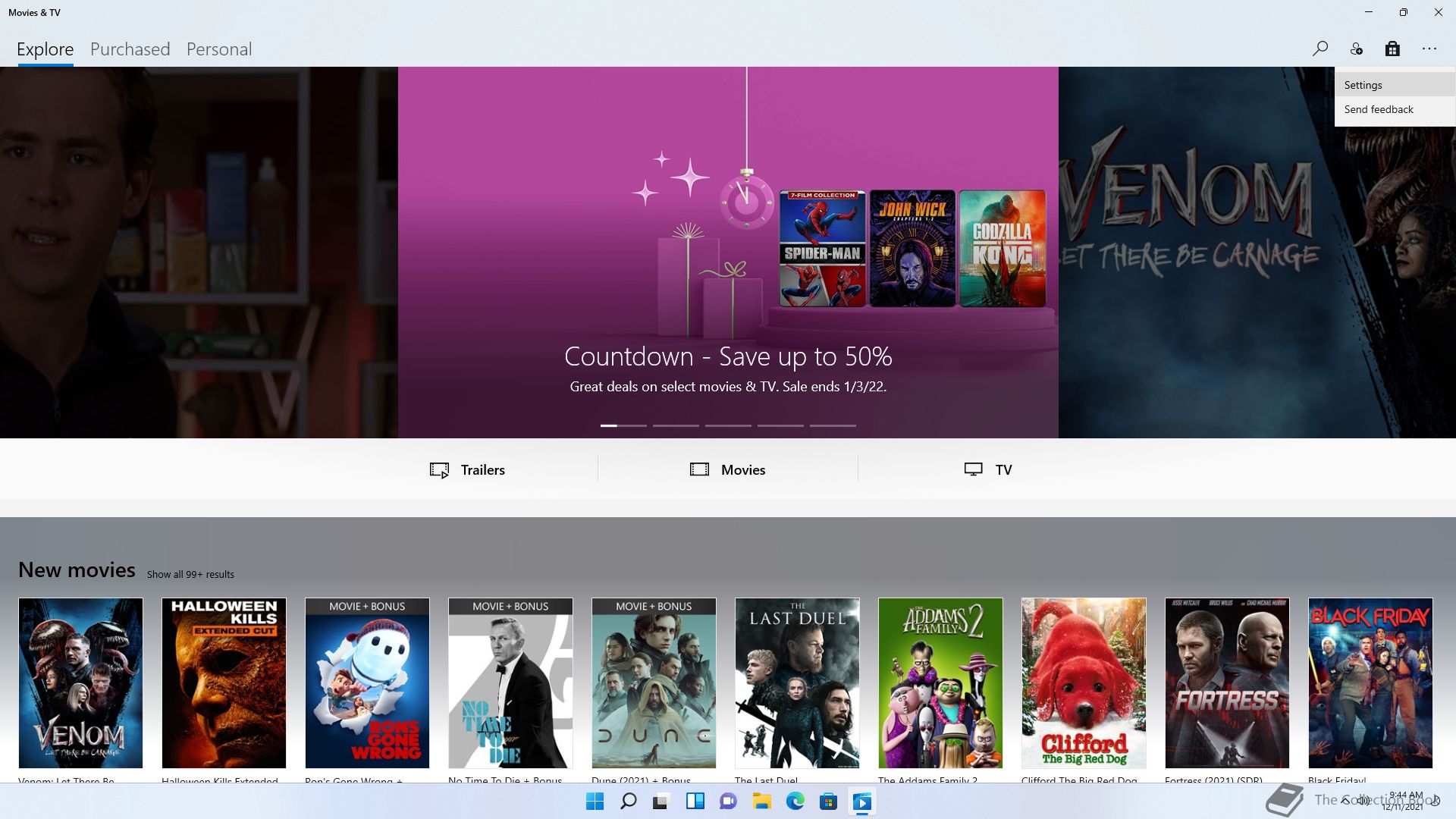Open taskbar Search

[x=628, y=801]
